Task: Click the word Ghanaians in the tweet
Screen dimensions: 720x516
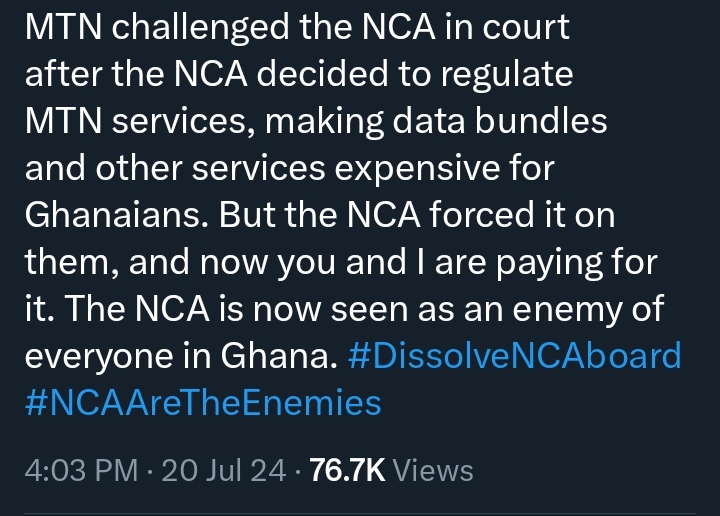Action: tap(113, 215)
